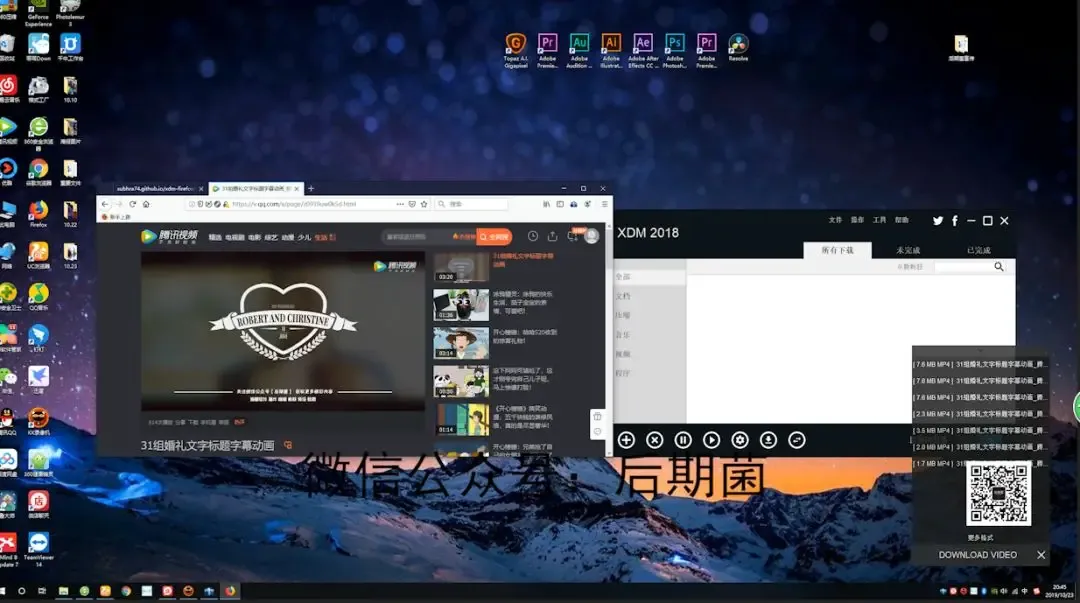Open Adobe Audition desktop icon
Viewport: 1080px width, 603px height.
(579, 50)
